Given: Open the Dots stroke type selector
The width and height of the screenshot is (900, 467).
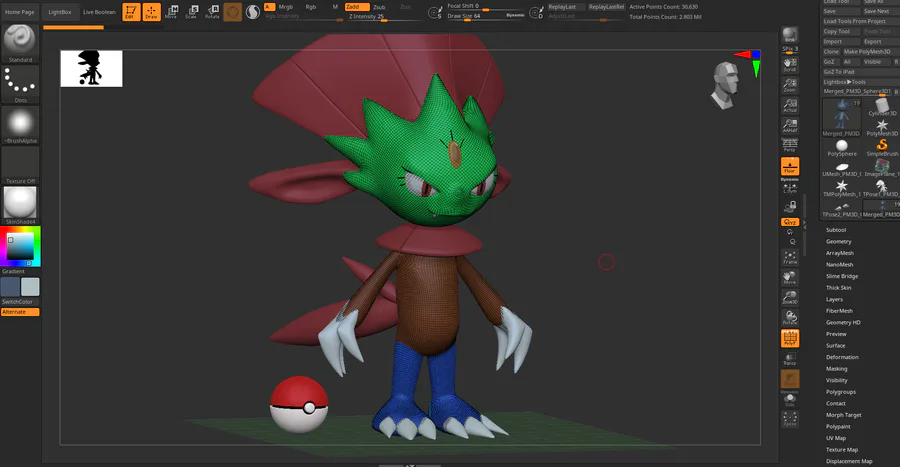Looking at the screenshot, I should [20, 84].
